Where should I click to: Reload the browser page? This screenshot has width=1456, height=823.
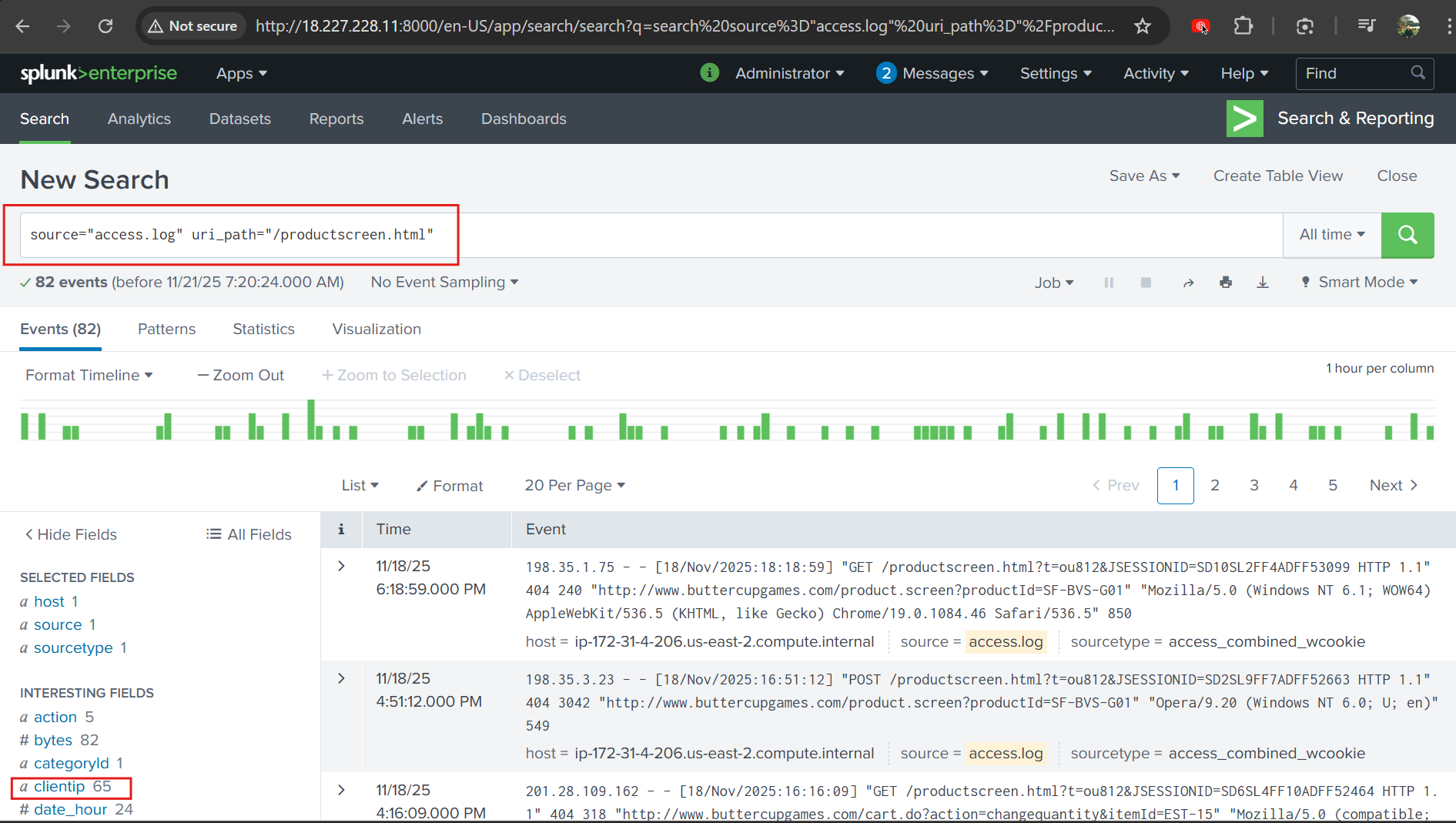pos(105,26)
